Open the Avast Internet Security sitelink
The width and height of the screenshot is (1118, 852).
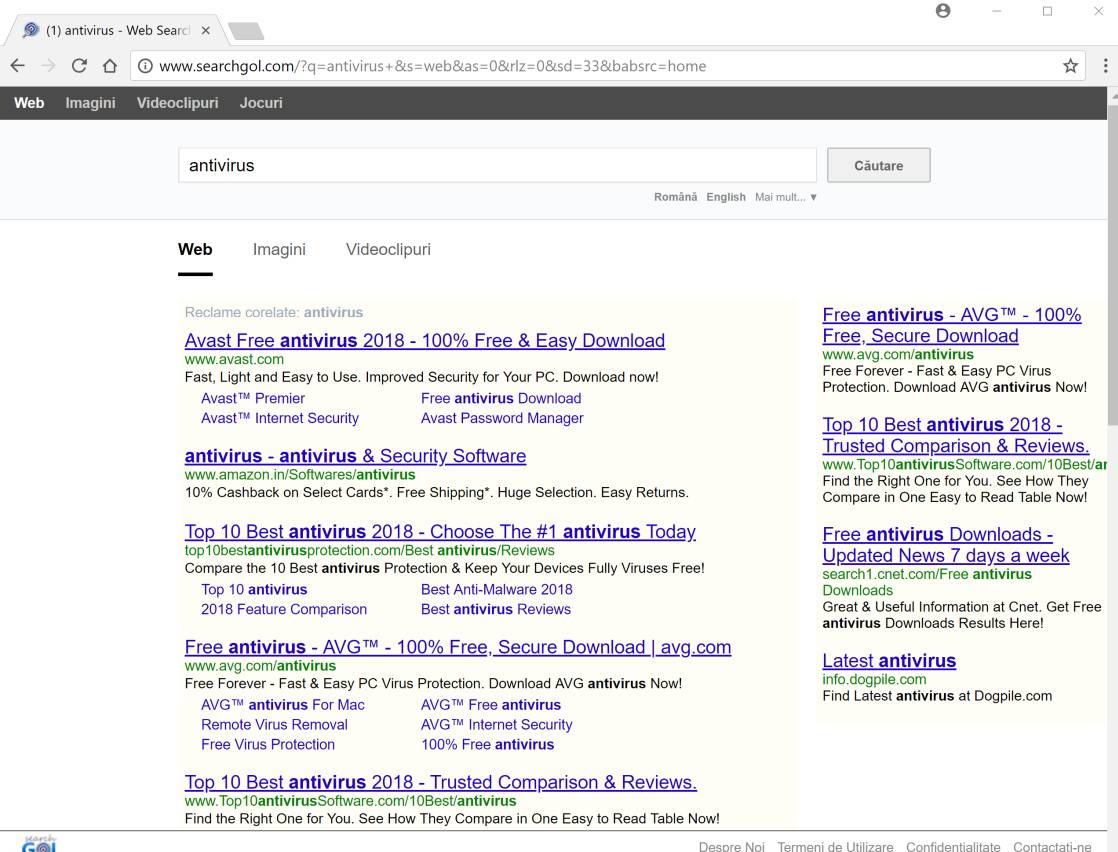click(280, 419)
